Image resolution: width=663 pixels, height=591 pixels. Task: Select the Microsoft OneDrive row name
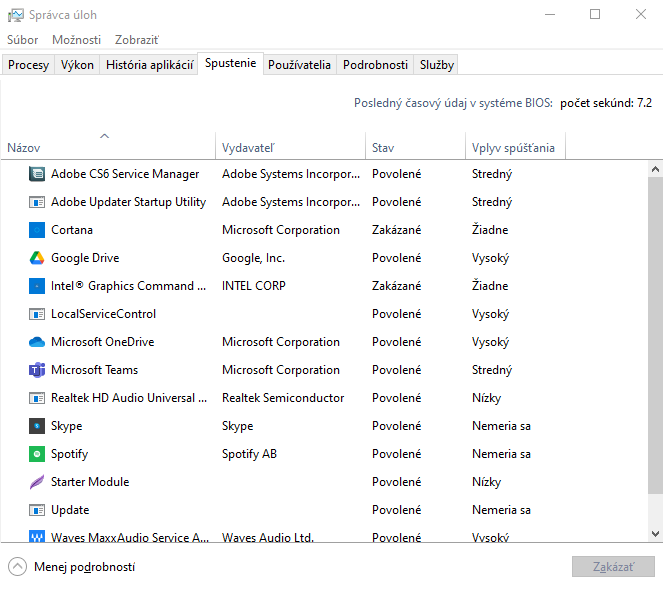pyautogui.click(x=103, y=342)
